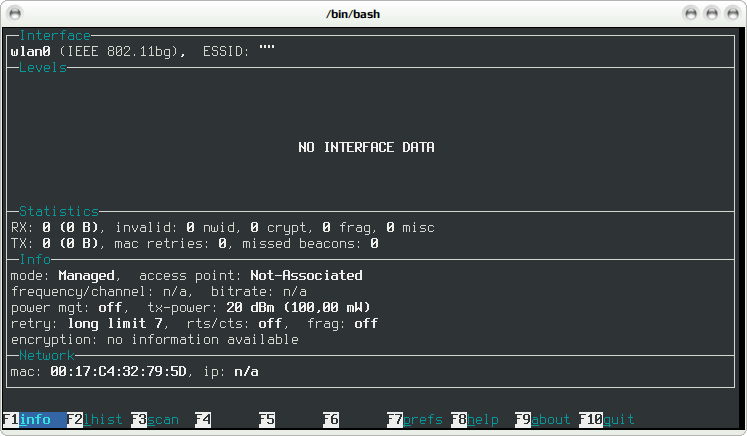Click the Managed mode value
The height and width of the screenshot is (436, 747).
click(86, 276)
